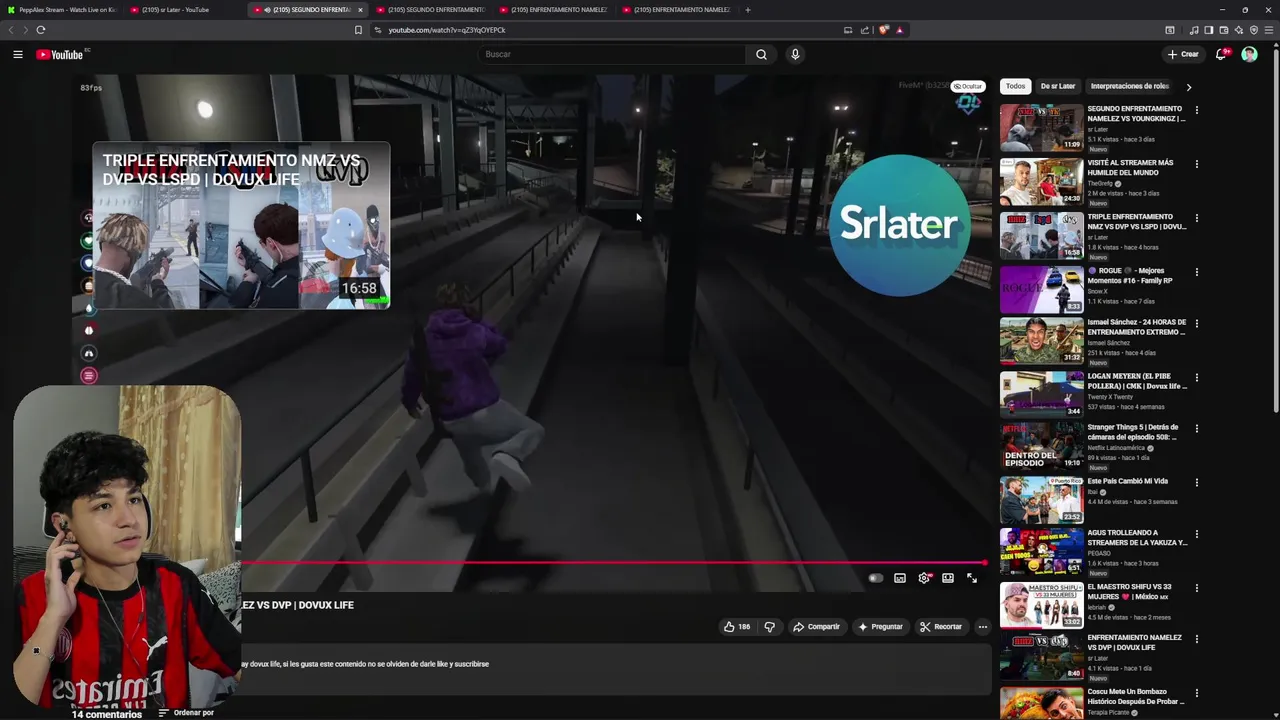Open the media control music note icon
Screen dimensions: 1280x720
pyautogui.click(x=1194, y=30)
